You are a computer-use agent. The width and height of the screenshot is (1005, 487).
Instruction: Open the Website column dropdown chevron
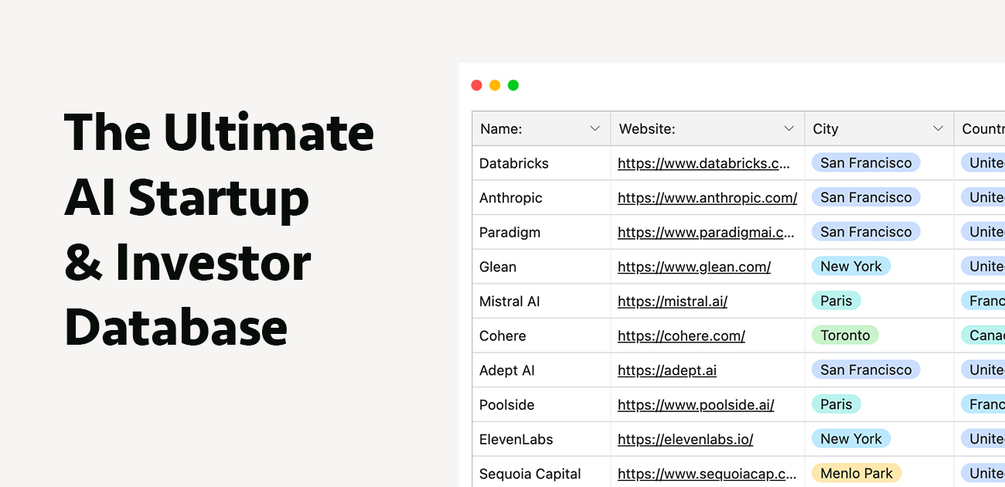tap(789, 129)
